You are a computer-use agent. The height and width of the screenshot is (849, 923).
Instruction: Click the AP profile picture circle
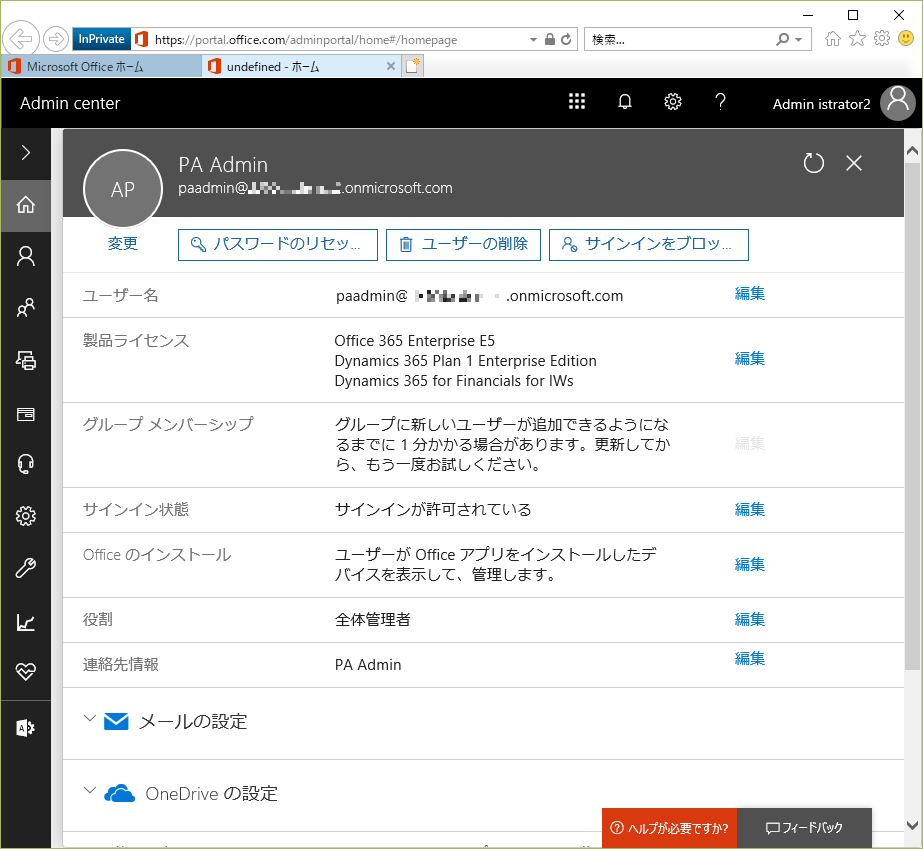pyautogui.click(x=123, y=189)
